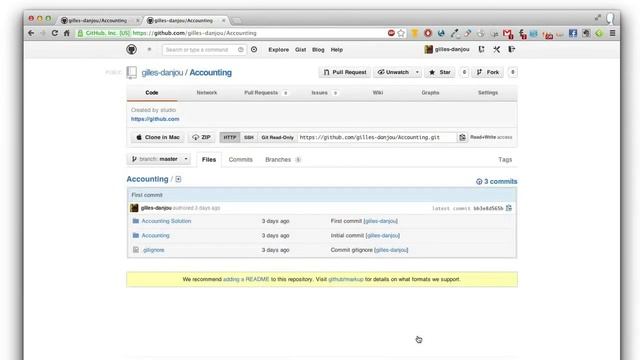This screenshot has height=360, width=640.
Task: Open the Issues tab
Action: (x=324, y=93)
